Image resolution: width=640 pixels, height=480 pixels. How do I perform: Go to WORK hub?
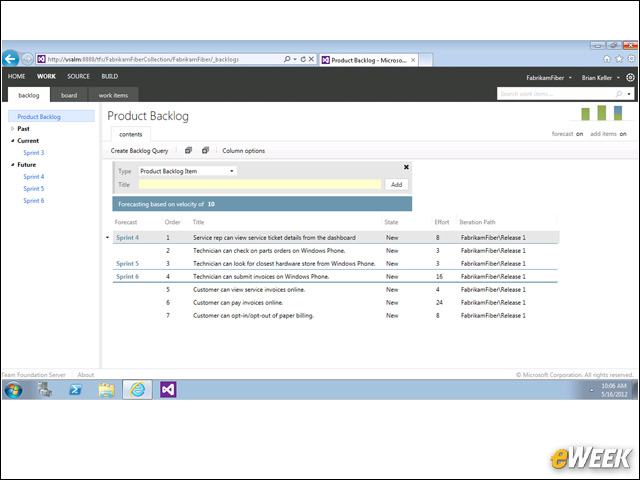(46, 76)
